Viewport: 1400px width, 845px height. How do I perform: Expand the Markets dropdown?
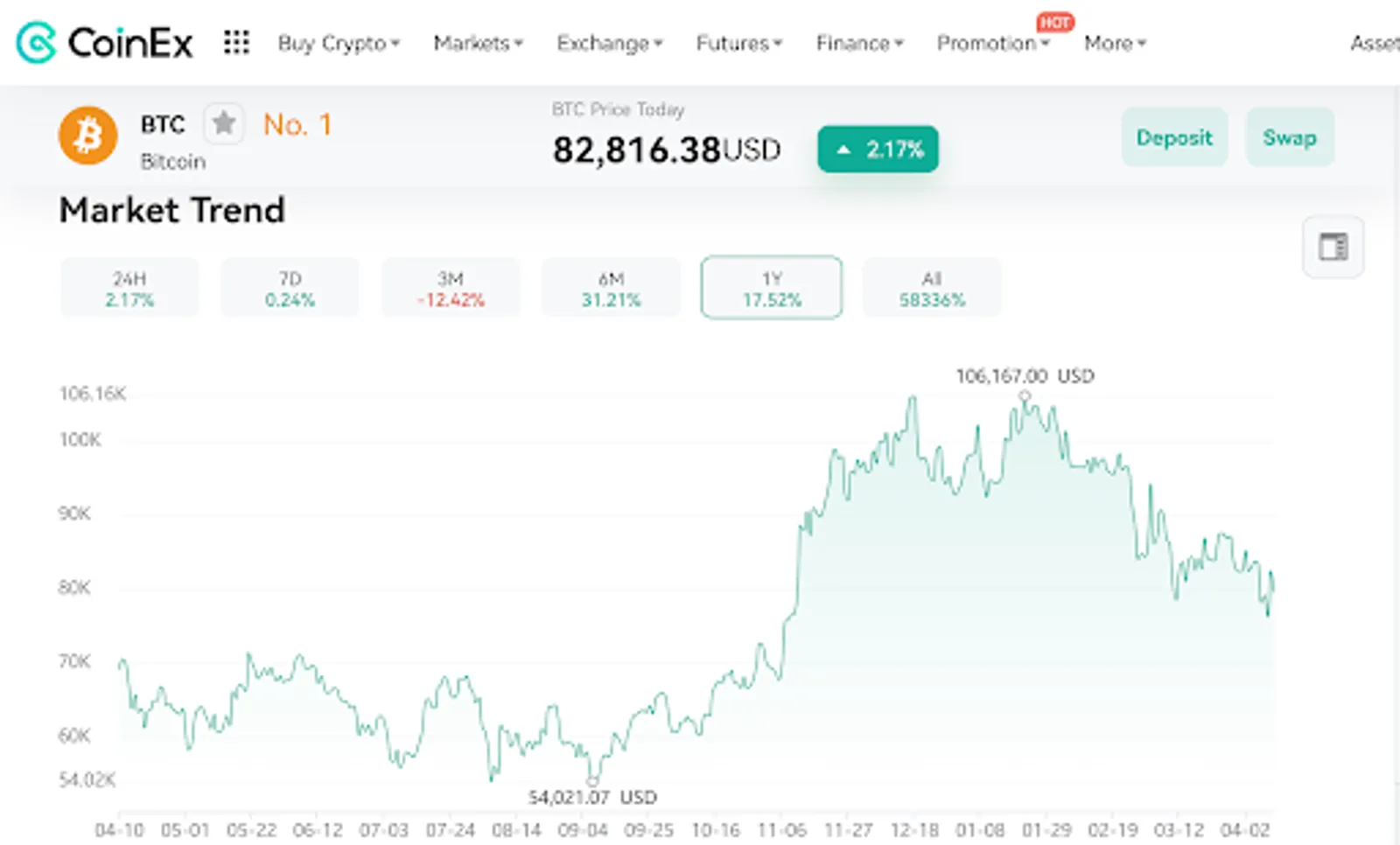[x=478, y=43]
